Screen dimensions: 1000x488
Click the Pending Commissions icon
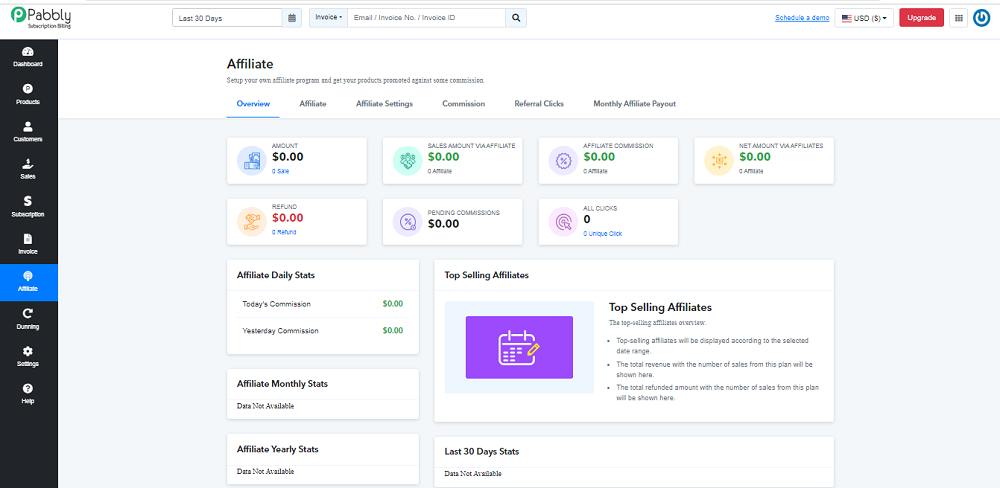(x=407, y=222)
